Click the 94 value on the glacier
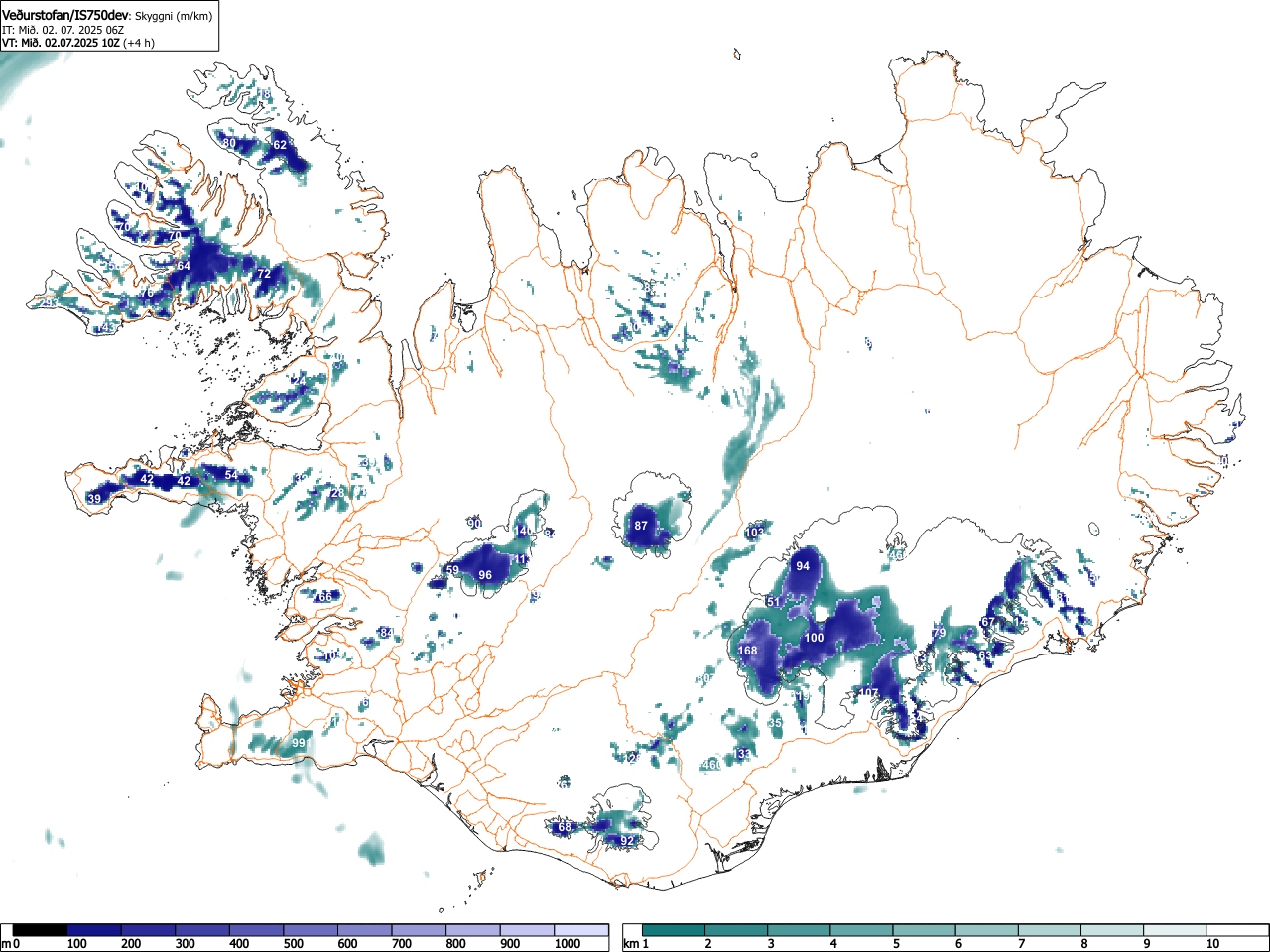Viewport: 1270px width, 952px height. pos(803,566)
